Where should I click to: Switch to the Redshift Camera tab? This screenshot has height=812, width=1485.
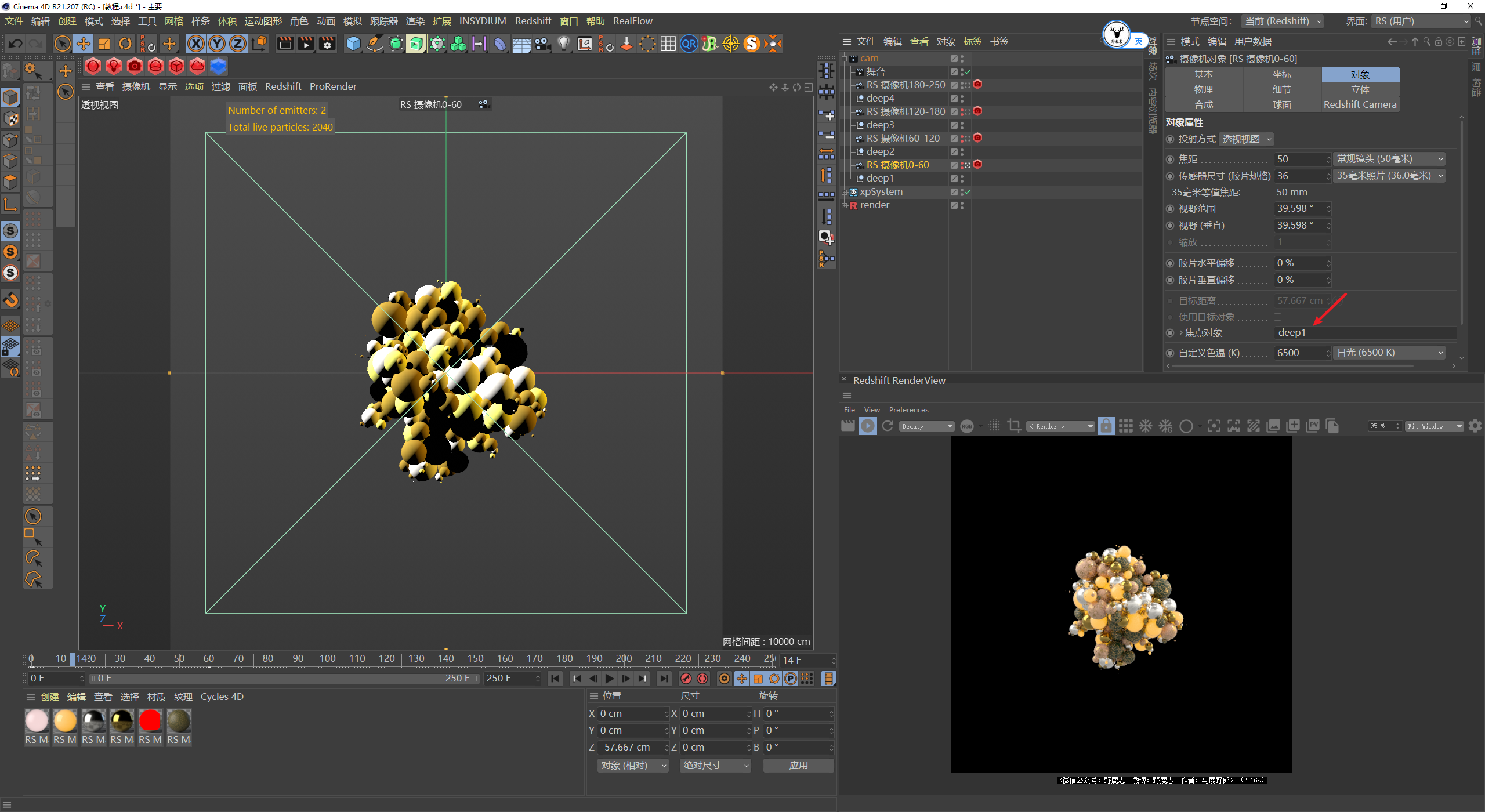pos(1360,104)
